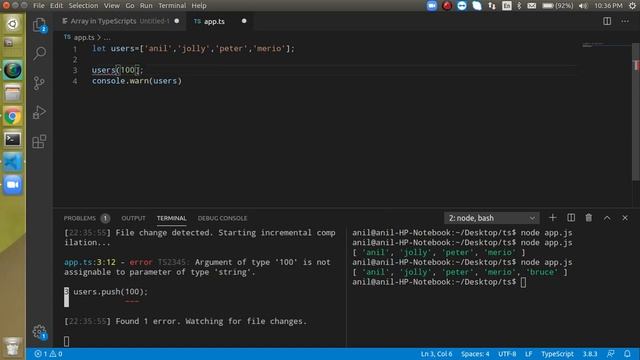Viewport: 640px width, 360px height.
Task: Click TypeScript version 3.8.3 in status bar
Action: (590, 354)
